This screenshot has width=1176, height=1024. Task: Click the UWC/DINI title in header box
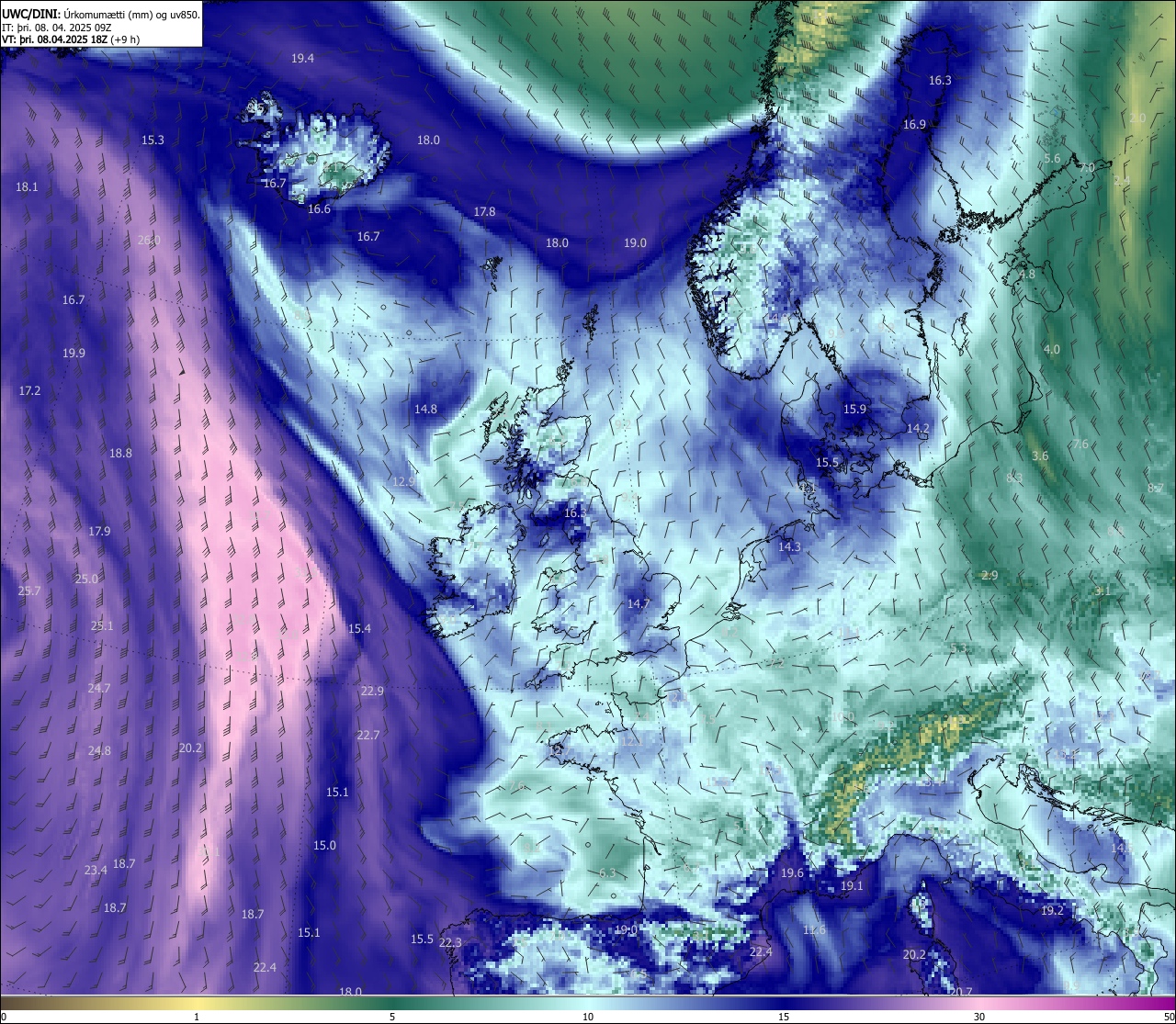[x=30, y=14]
